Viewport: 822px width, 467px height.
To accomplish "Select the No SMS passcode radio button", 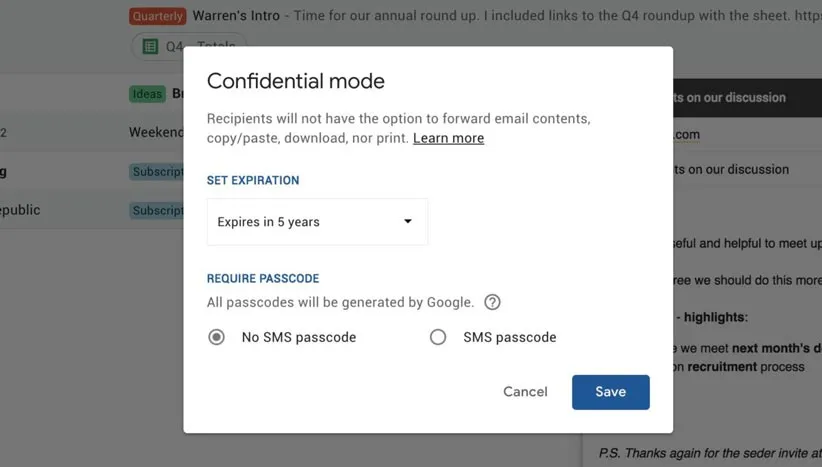I will pyautogui.click(x=216, y=337).
